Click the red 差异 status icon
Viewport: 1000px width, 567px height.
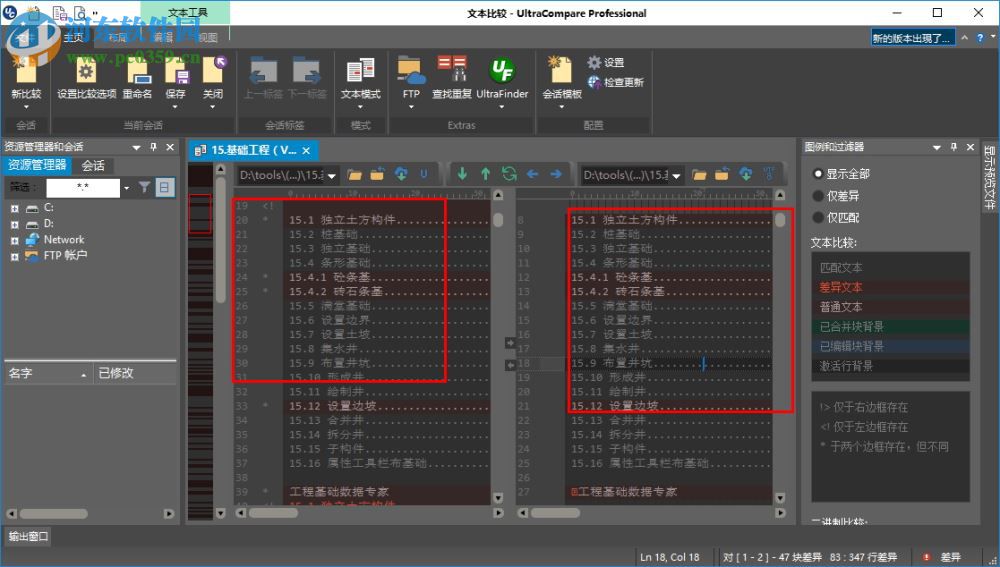pos(926,557)
